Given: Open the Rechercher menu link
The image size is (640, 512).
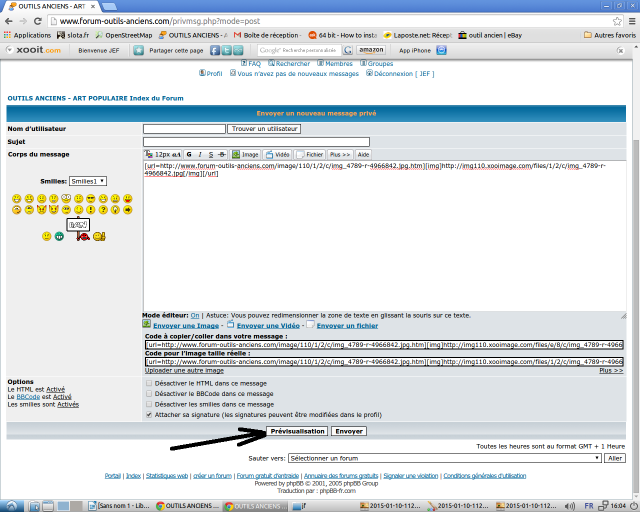Looking at the screenshot, I should [289, 64].
